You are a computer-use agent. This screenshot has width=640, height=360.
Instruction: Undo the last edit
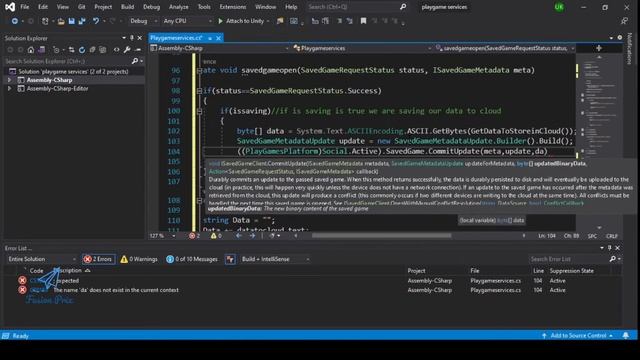pyautogui.click(x=96, y=21)
